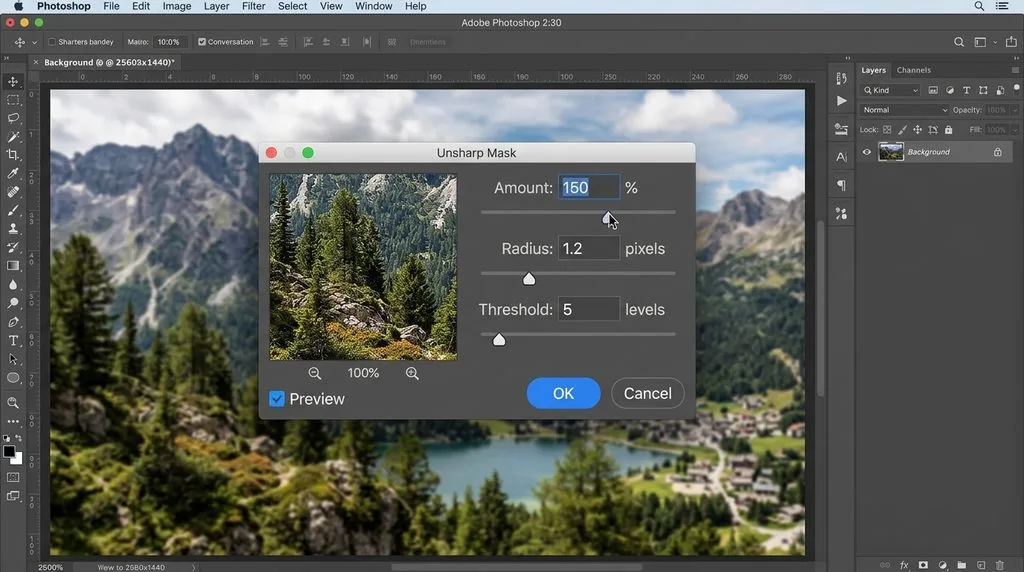Zoom out the Unsharp Mask preview
This screenshot has width=1024, height=572.
(315, 373)
